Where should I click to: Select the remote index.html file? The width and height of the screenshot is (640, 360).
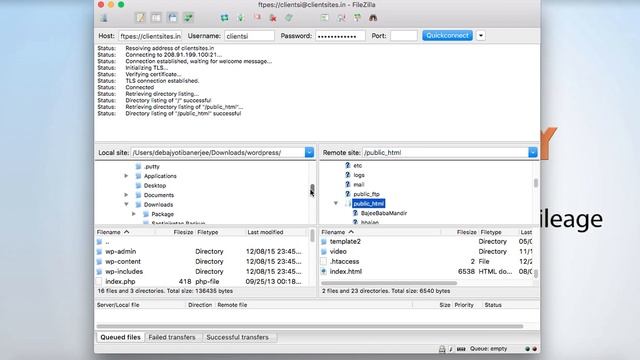pos(426,271)
